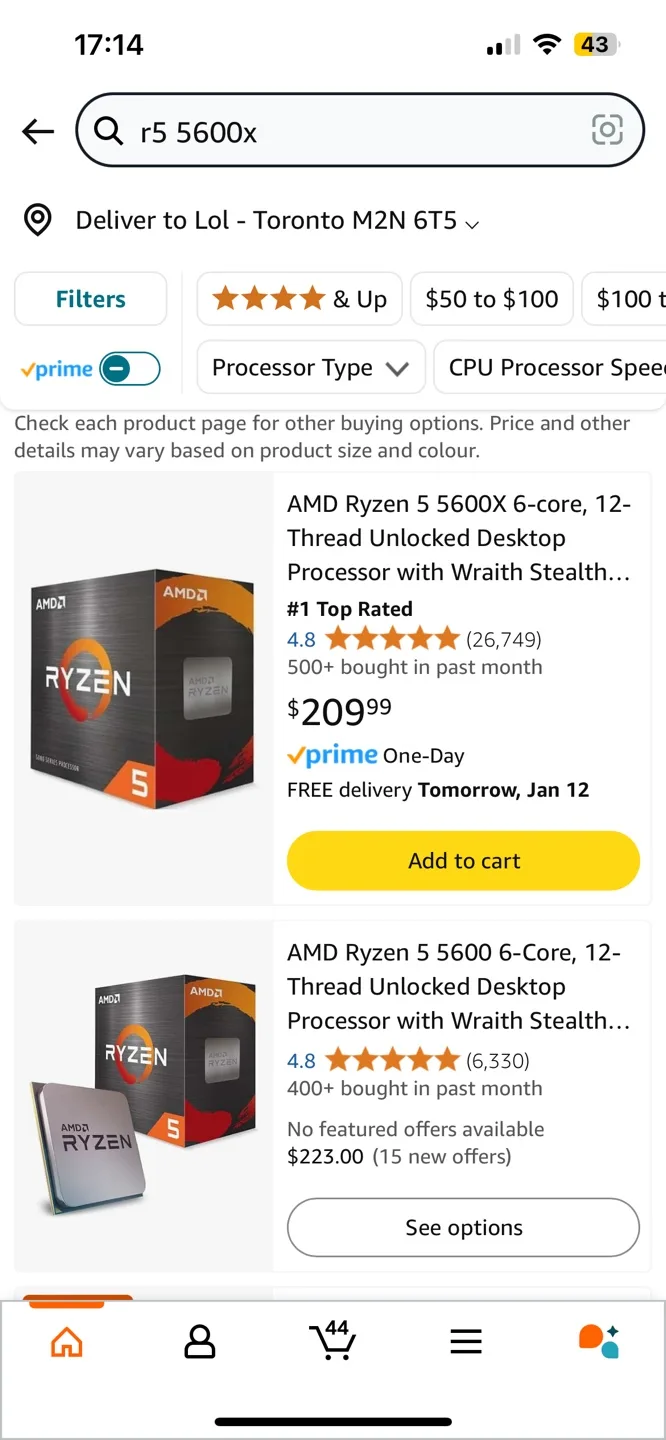Open the camera lens search icon

point(607,130)
